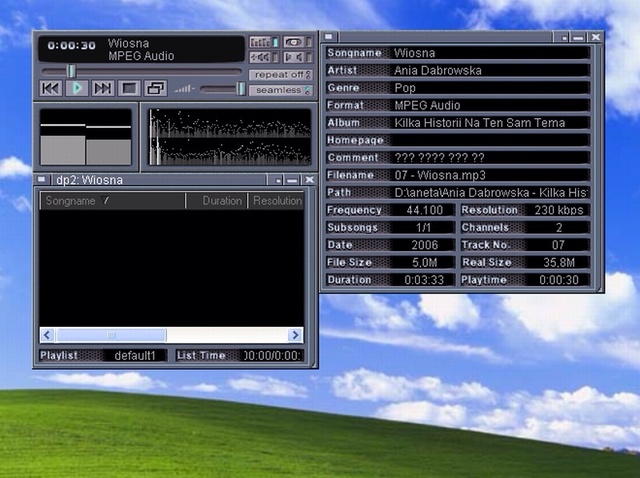Skip to the next track
The width and height of the screenshot is (640, 478).
[102, 89]
